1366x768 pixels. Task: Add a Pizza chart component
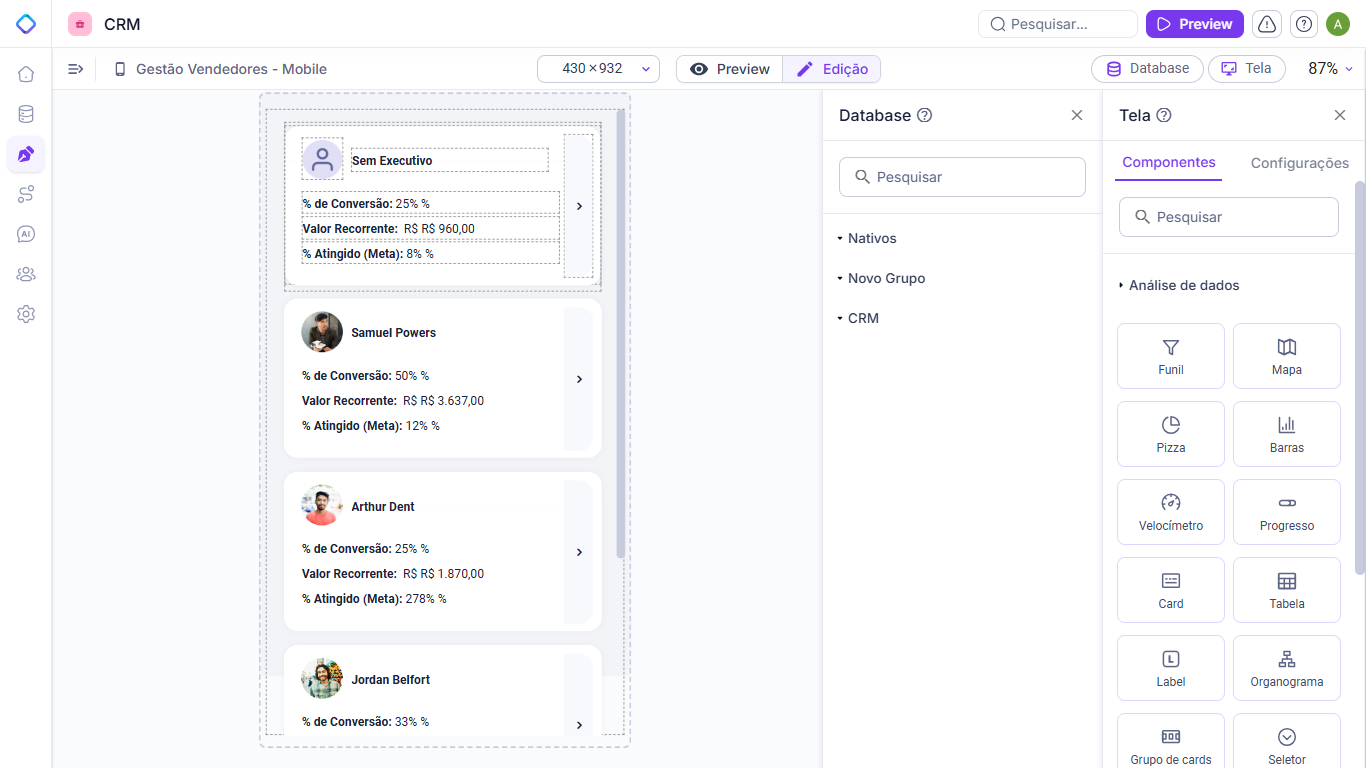tap(1170, 433)
